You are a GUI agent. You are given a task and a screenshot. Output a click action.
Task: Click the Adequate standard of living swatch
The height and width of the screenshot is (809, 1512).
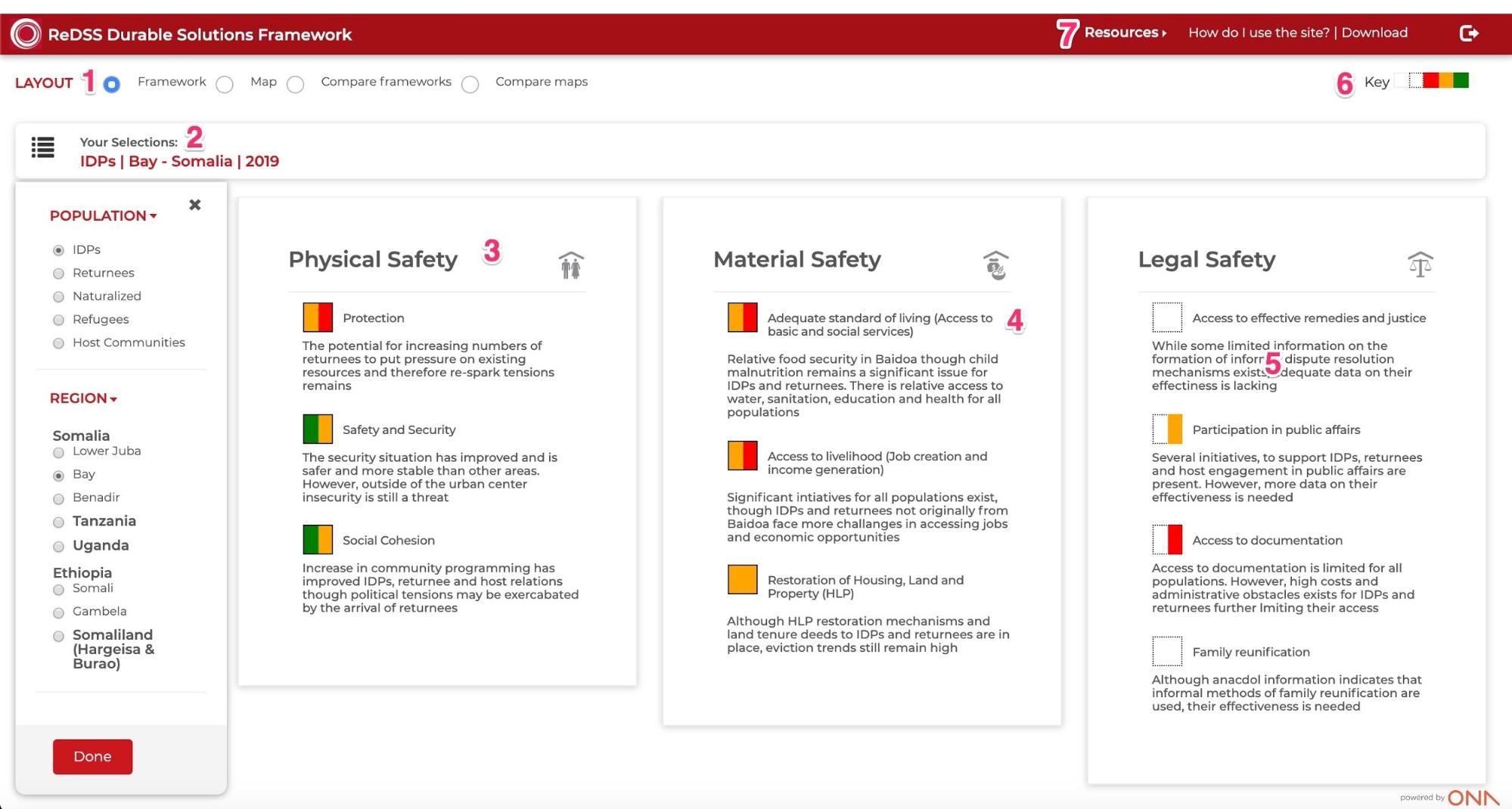tap(743, 318)
